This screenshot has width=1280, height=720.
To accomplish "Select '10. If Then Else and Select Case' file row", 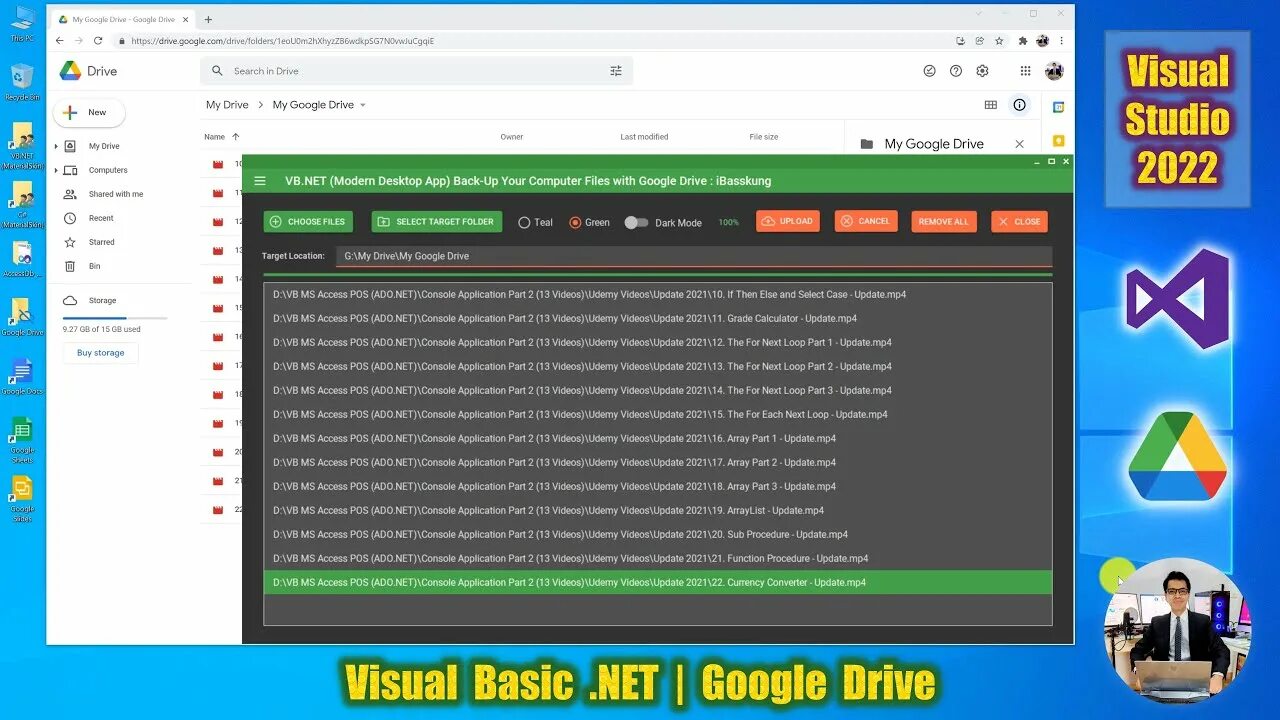I will [658, 295].
